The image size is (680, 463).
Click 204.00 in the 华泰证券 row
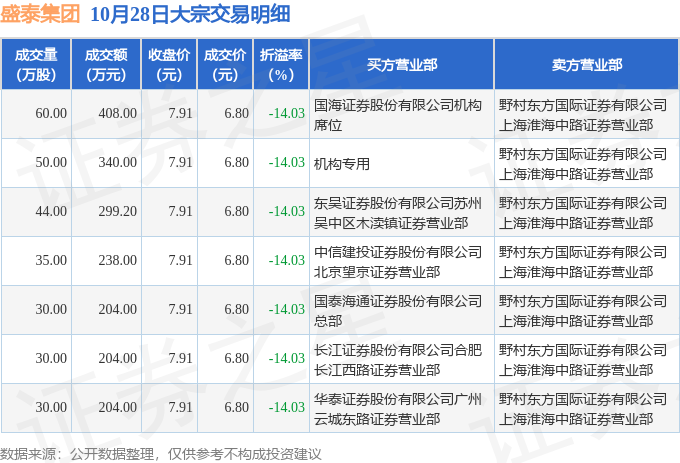point(118,408)
